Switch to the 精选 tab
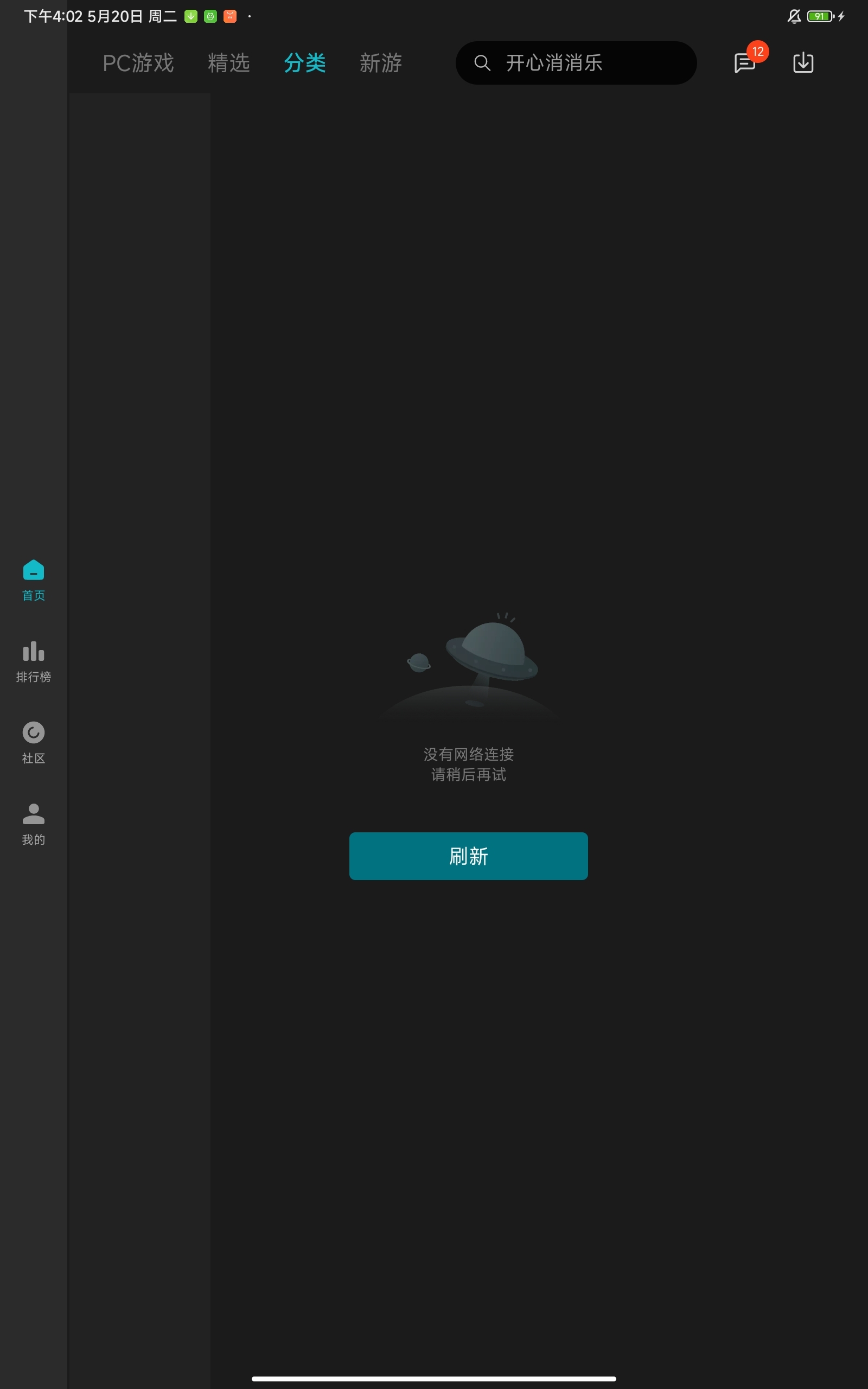The height and width of the screenshot is (1389, 868). (228, 63)
